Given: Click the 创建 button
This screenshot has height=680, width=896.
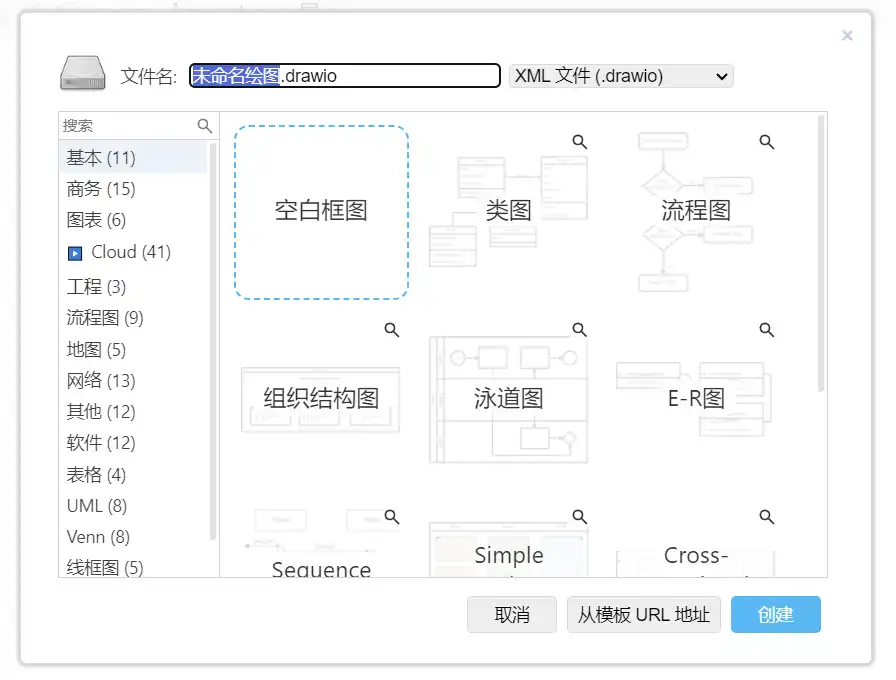Looking at the screenshot, I should pyautogui.click(x=775, y=614).
